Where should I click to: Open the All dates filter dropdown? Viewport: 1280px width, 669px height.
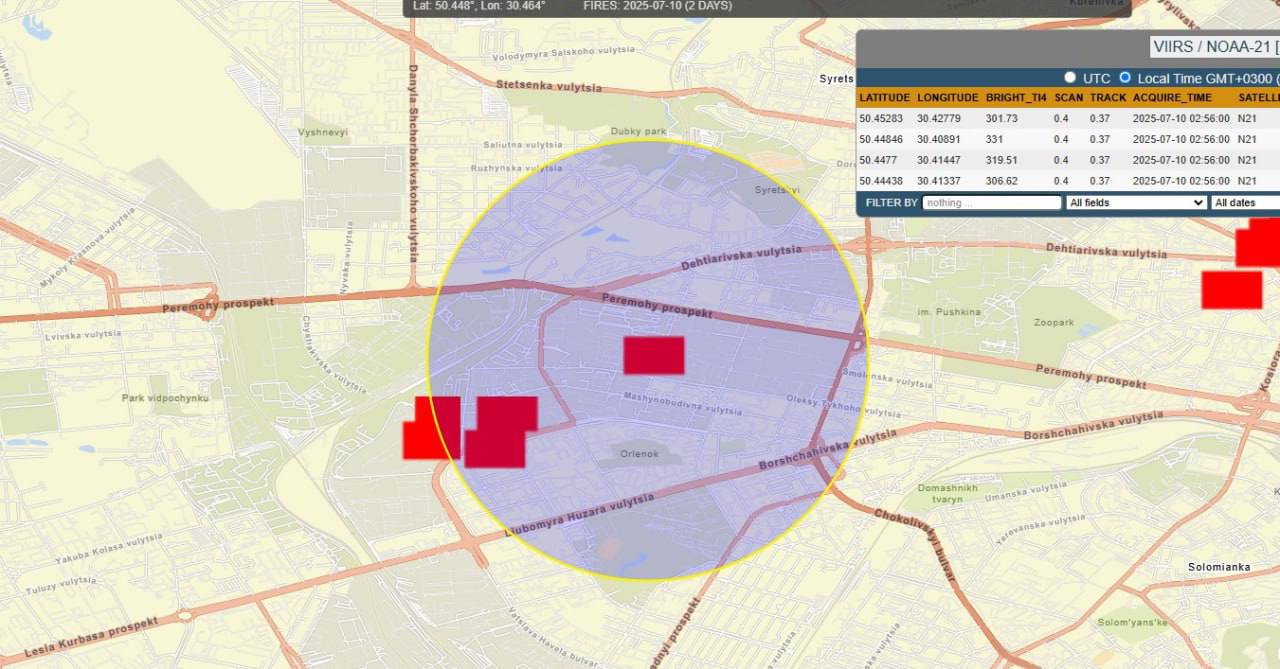point(1245,203)
